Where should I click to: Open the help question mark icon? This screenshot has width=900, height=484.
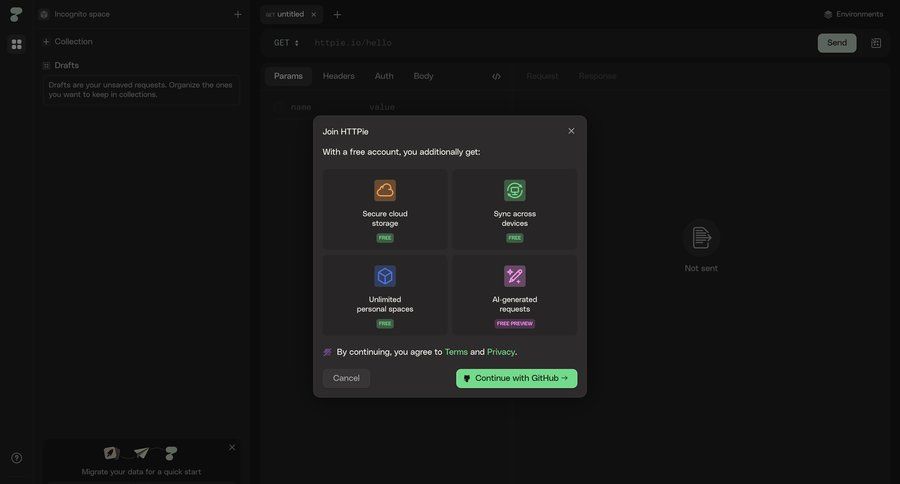17,458
